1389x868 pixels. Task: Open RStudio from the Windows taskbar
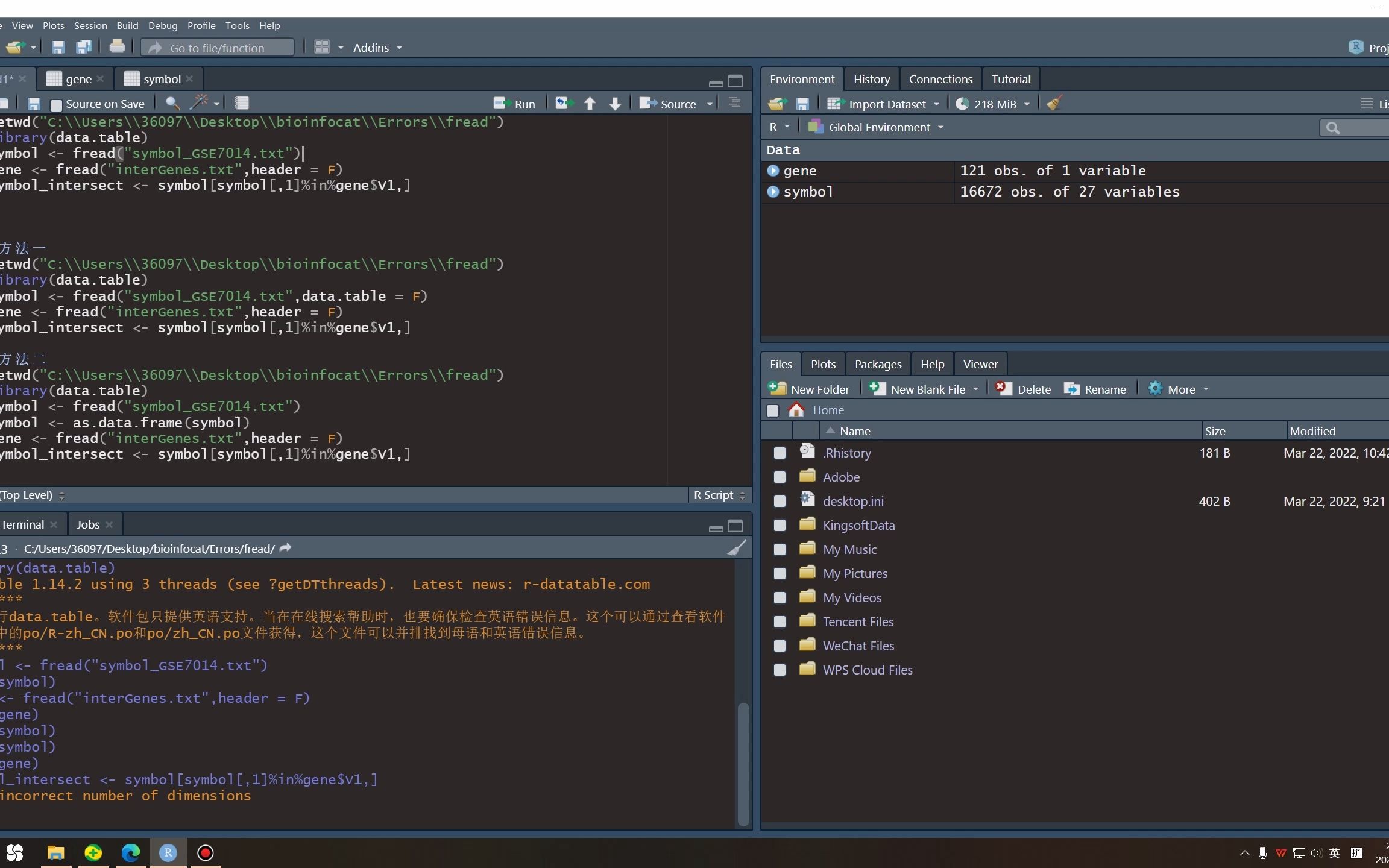168,852
